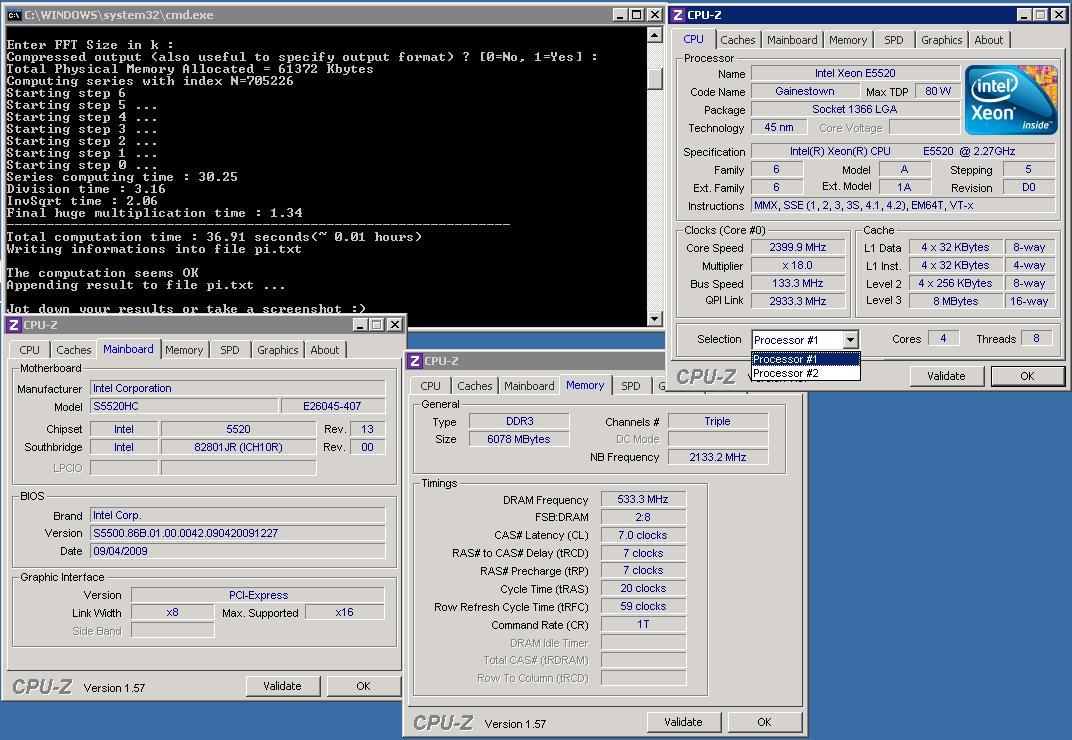This screenshot has width=1072, height=740.
Task: Click Validate in Mainboard CPU-Z window
Action: coord(282,686)
